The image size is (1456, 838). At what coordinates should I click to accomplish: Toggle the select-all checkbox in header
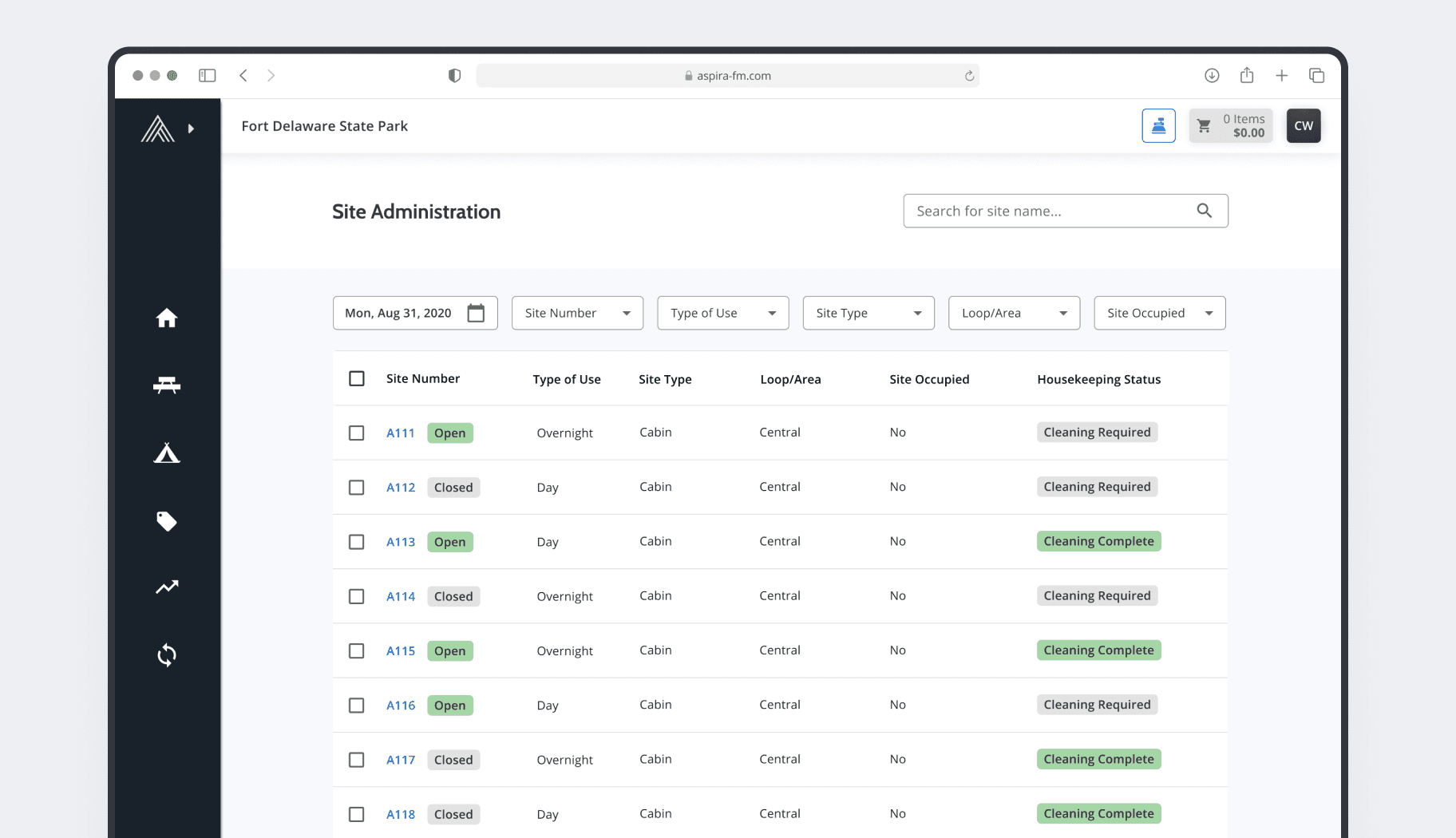tap(357, 378)
